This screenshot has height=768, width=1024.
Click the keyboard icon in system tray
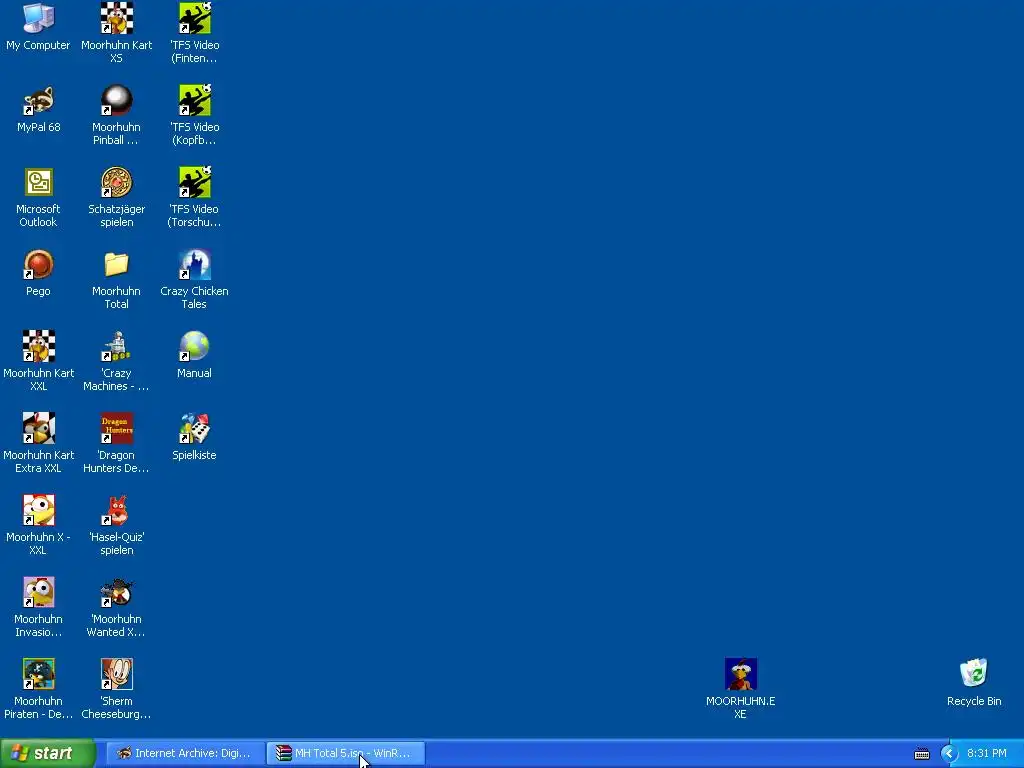[921, 754]
